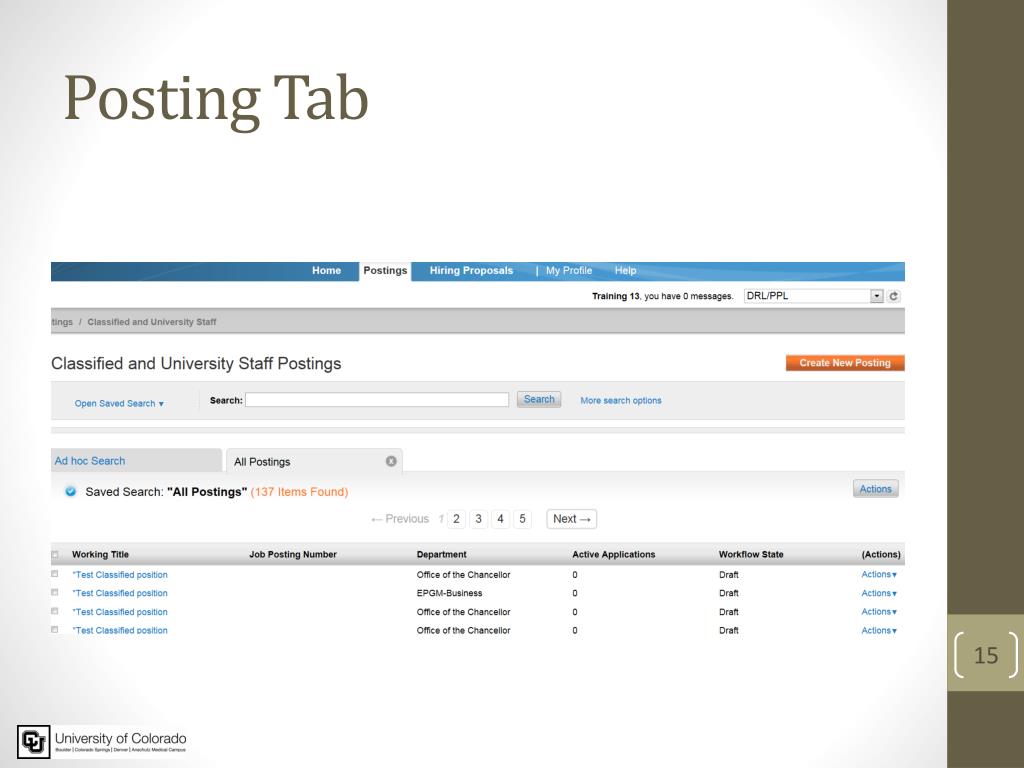Go to the Next page of results

click(572, 519)
